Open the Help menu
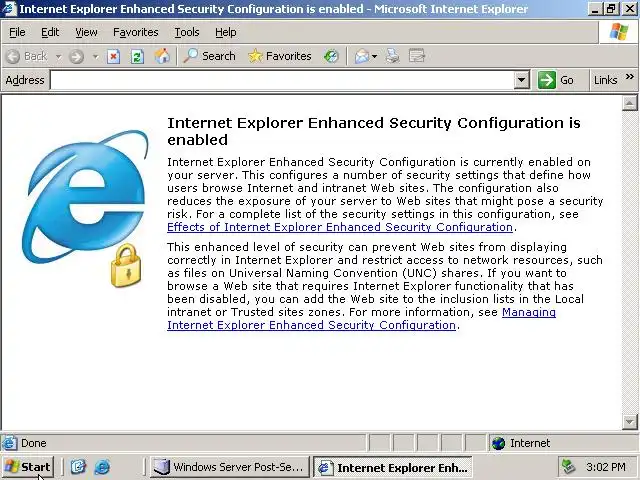 pos(225,32)
